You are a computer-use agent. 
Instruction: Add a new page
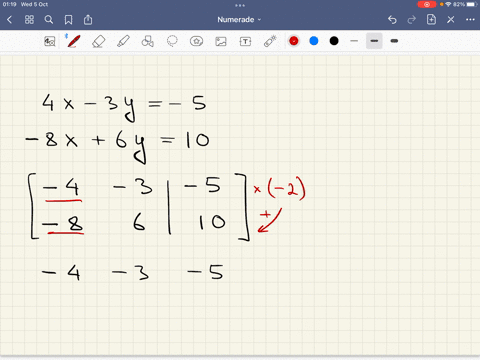431,19
